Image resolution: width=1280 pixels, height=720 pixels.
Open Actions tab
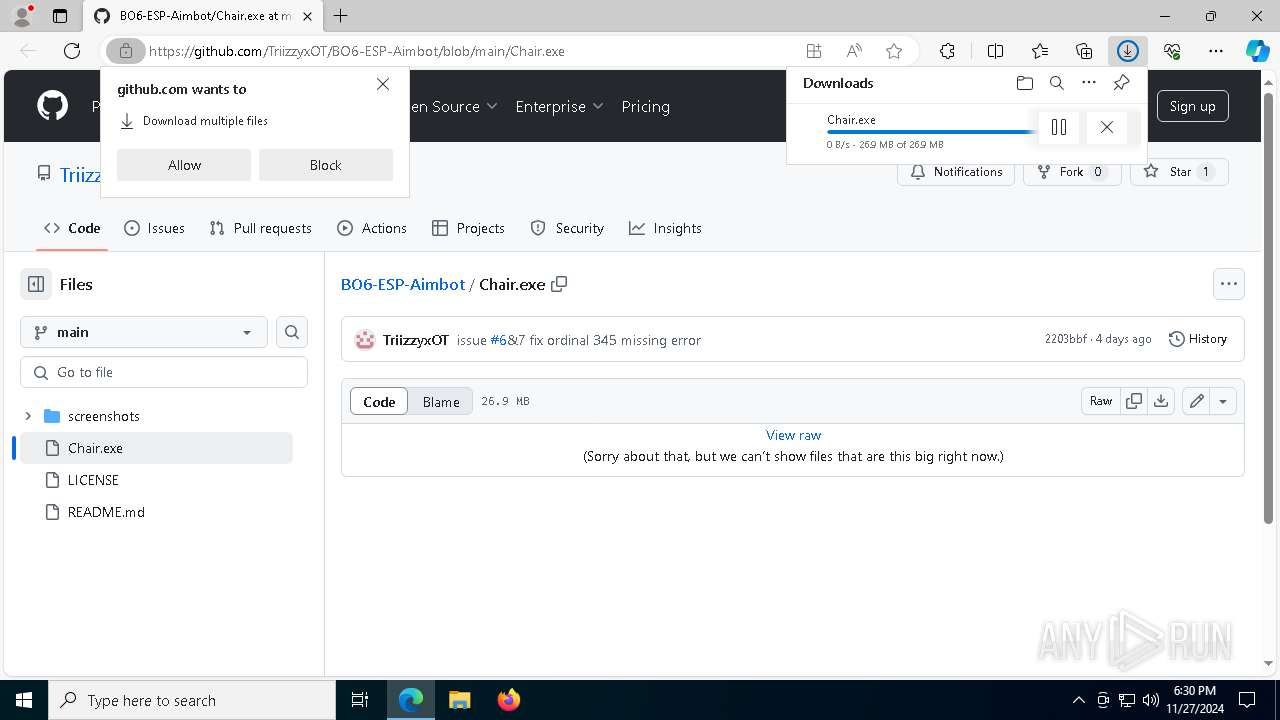(372, 228)
